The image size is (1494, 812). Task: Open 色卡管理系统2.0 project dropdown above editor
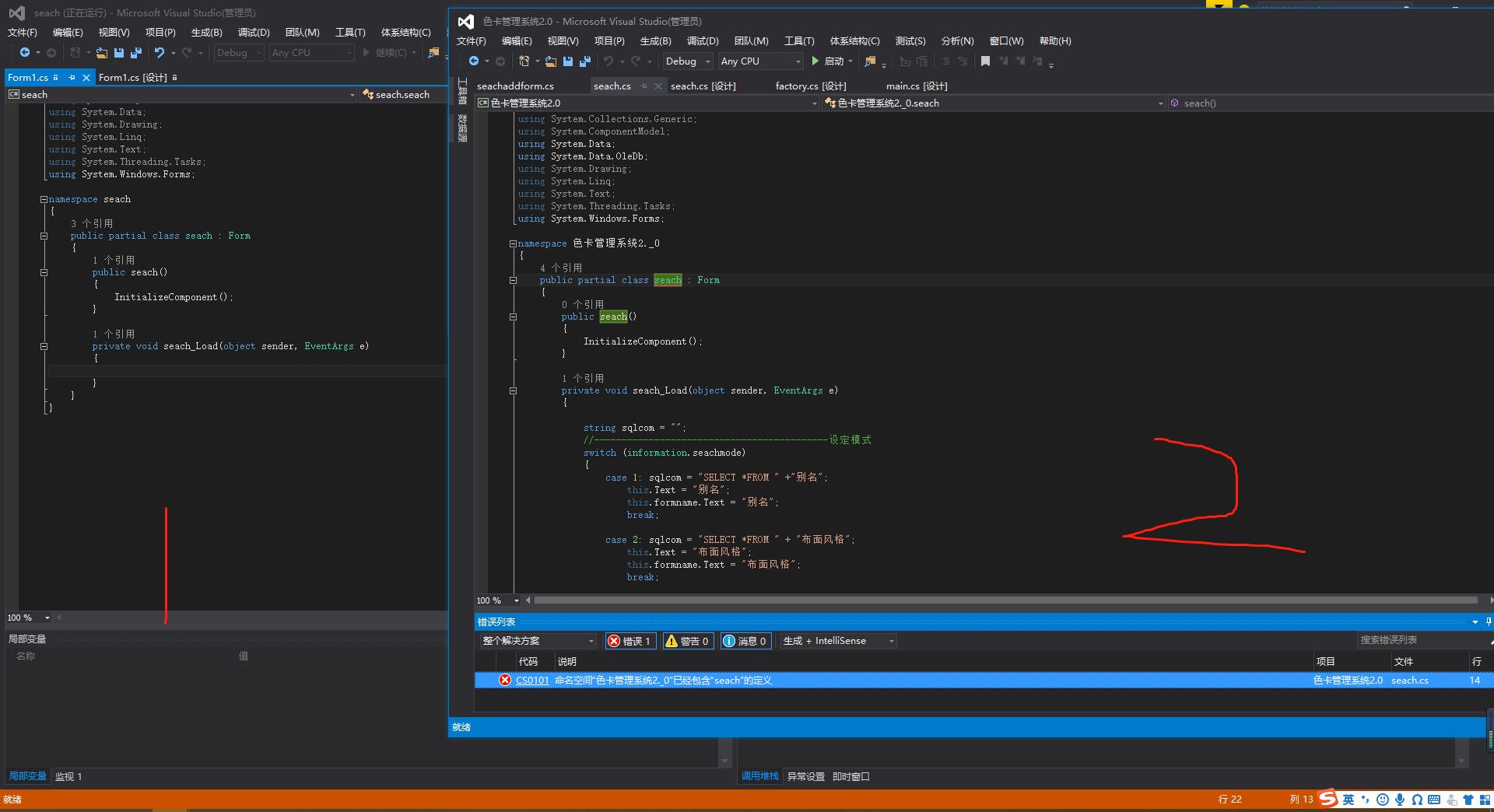point(647,103)
